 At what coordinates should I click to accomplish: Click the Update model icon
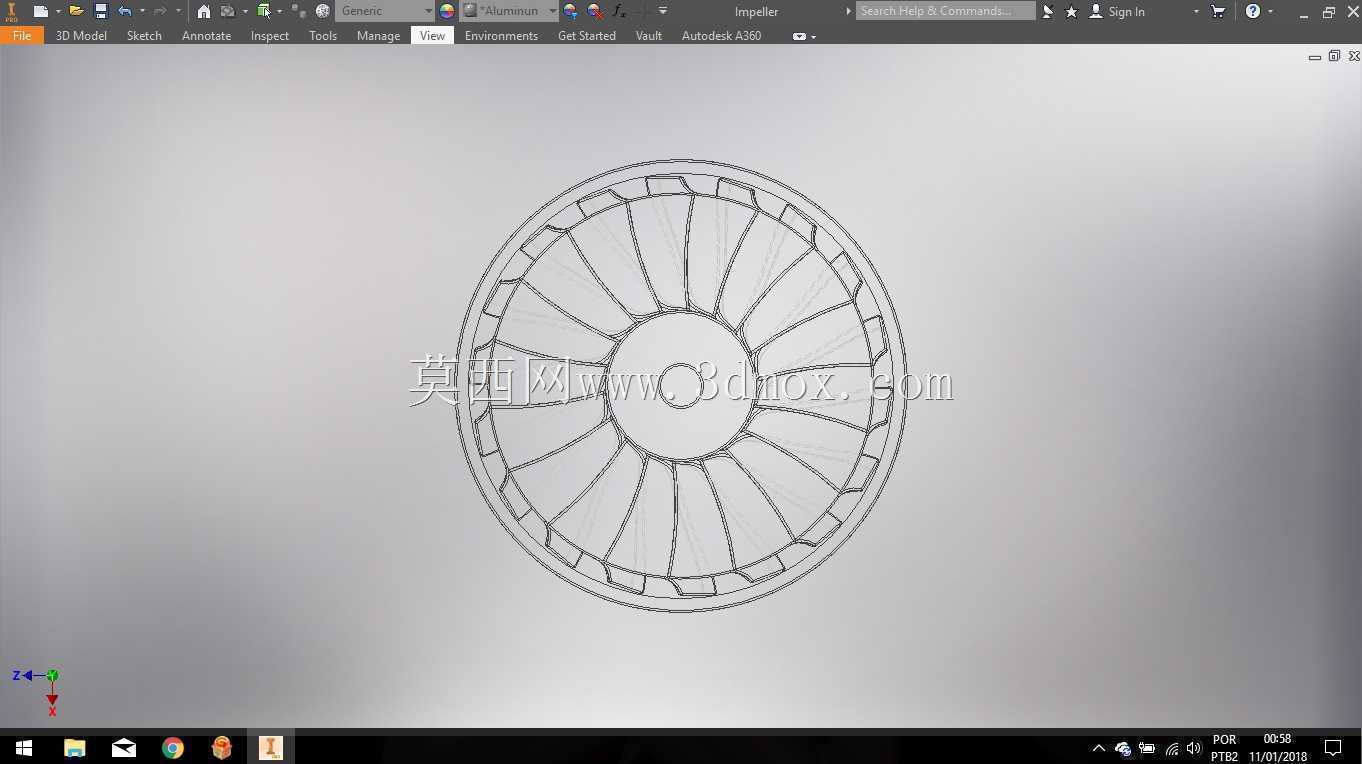(x=228, y=11)
